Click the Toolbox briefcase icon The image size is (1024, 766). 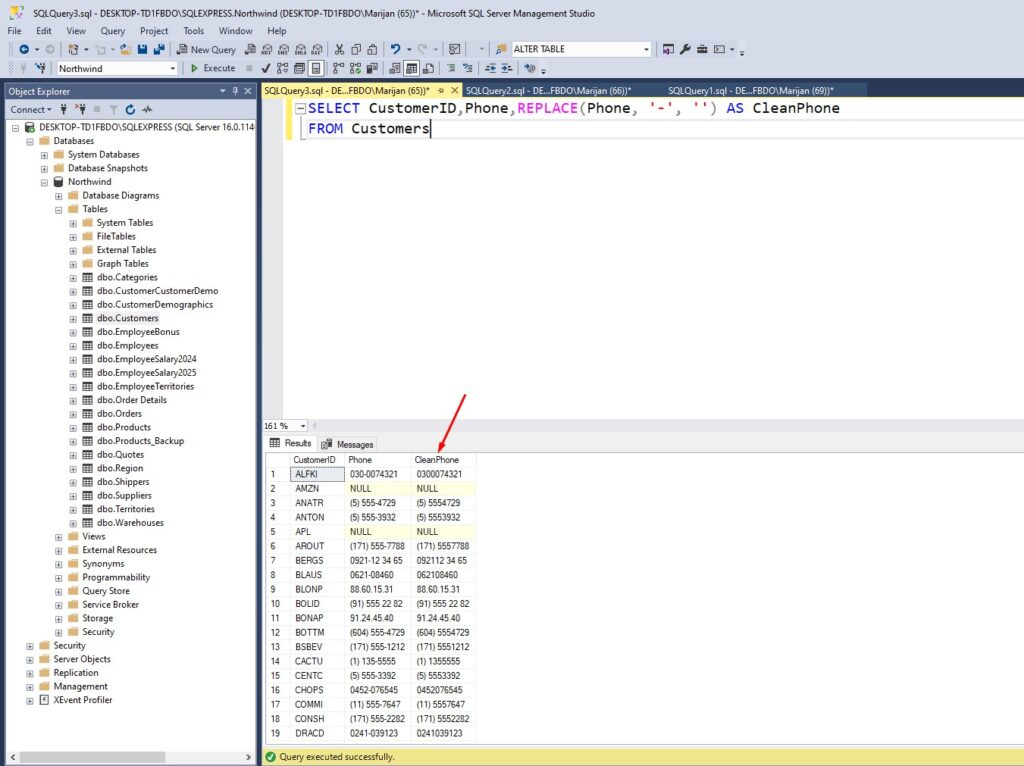[x=702, y=49]
